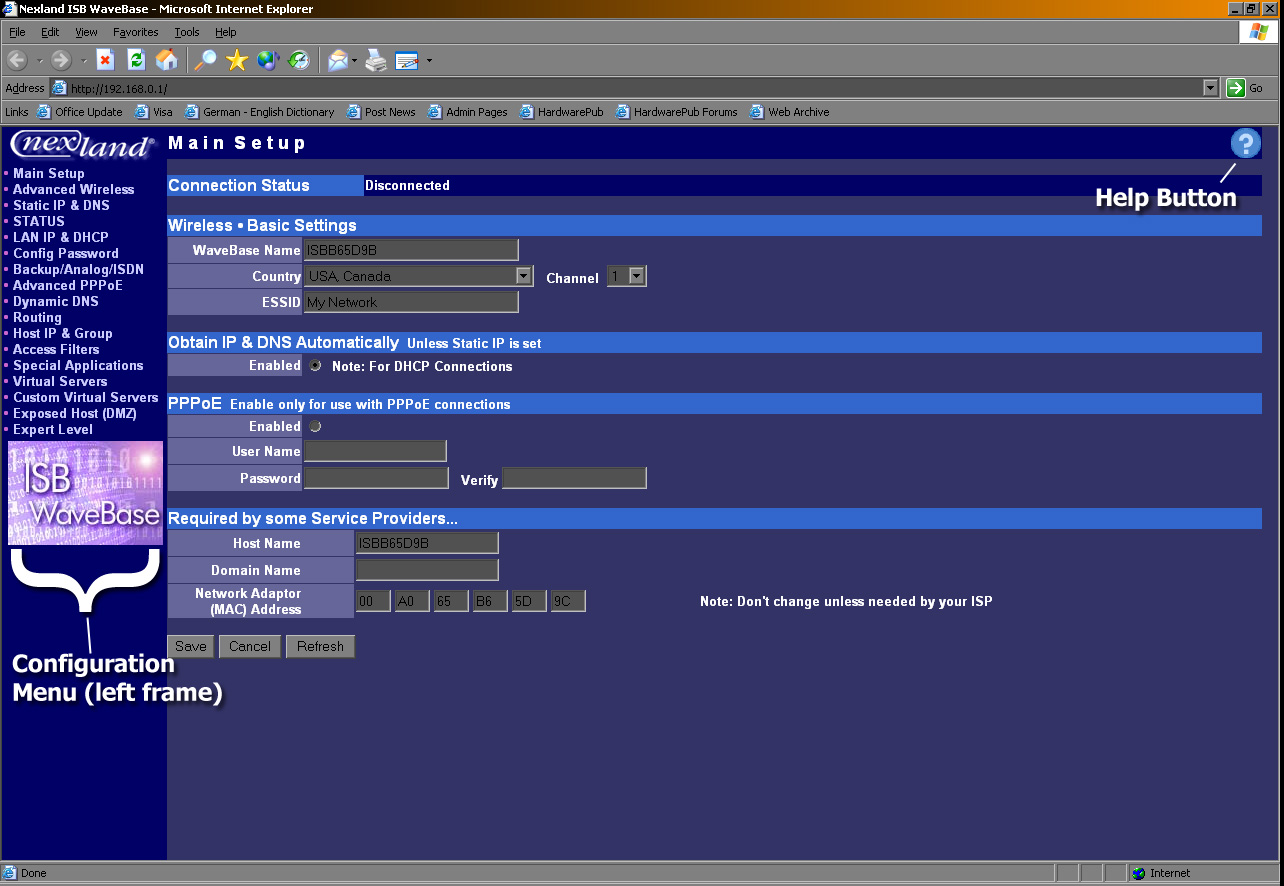The width and height of the screenshot is (1284, 886).
Task: Click the Save button
Action: click(x=191, y=647)
